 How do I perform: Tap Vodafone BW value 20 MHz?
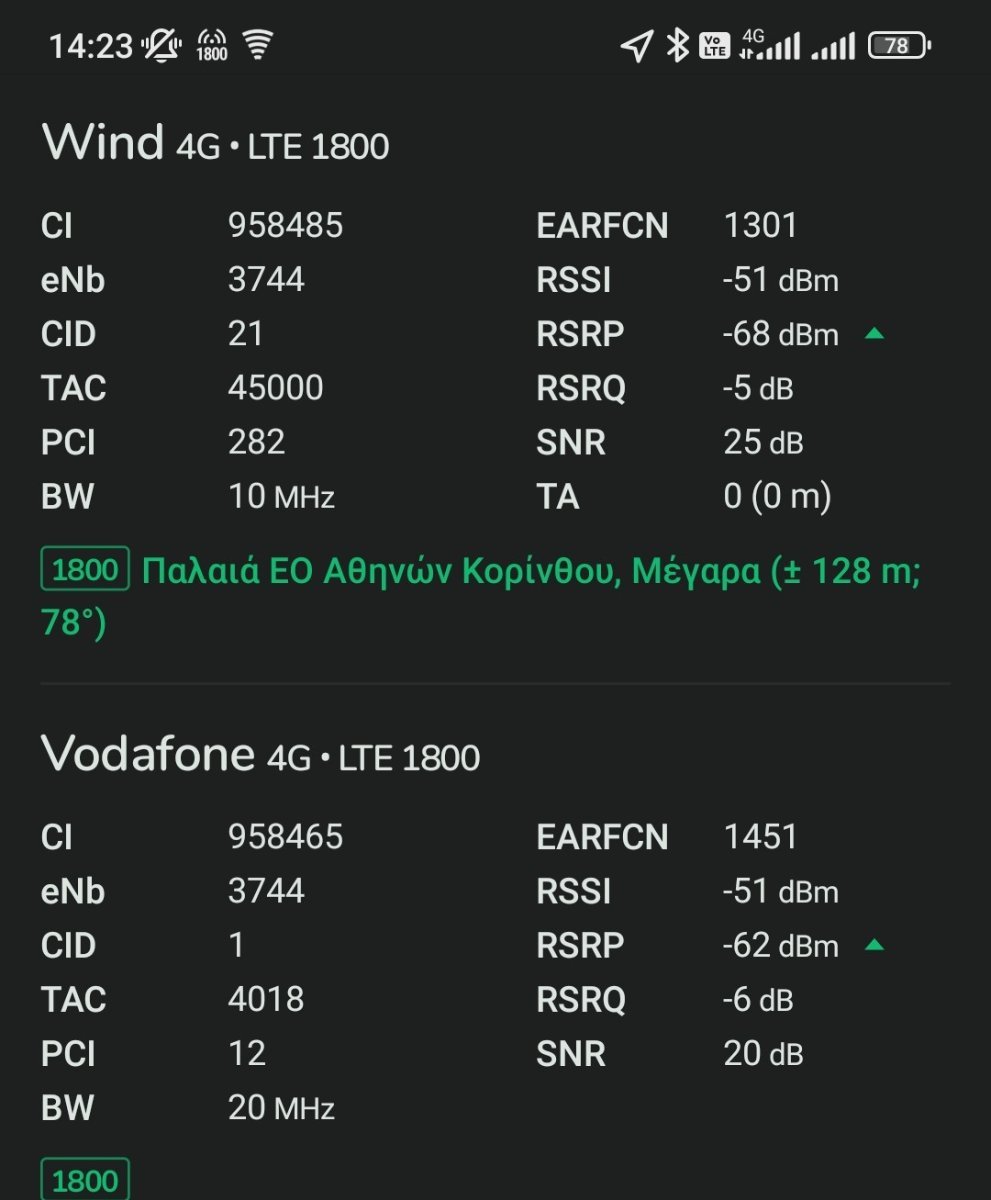pyautogui.click(x=281, y=1107)
